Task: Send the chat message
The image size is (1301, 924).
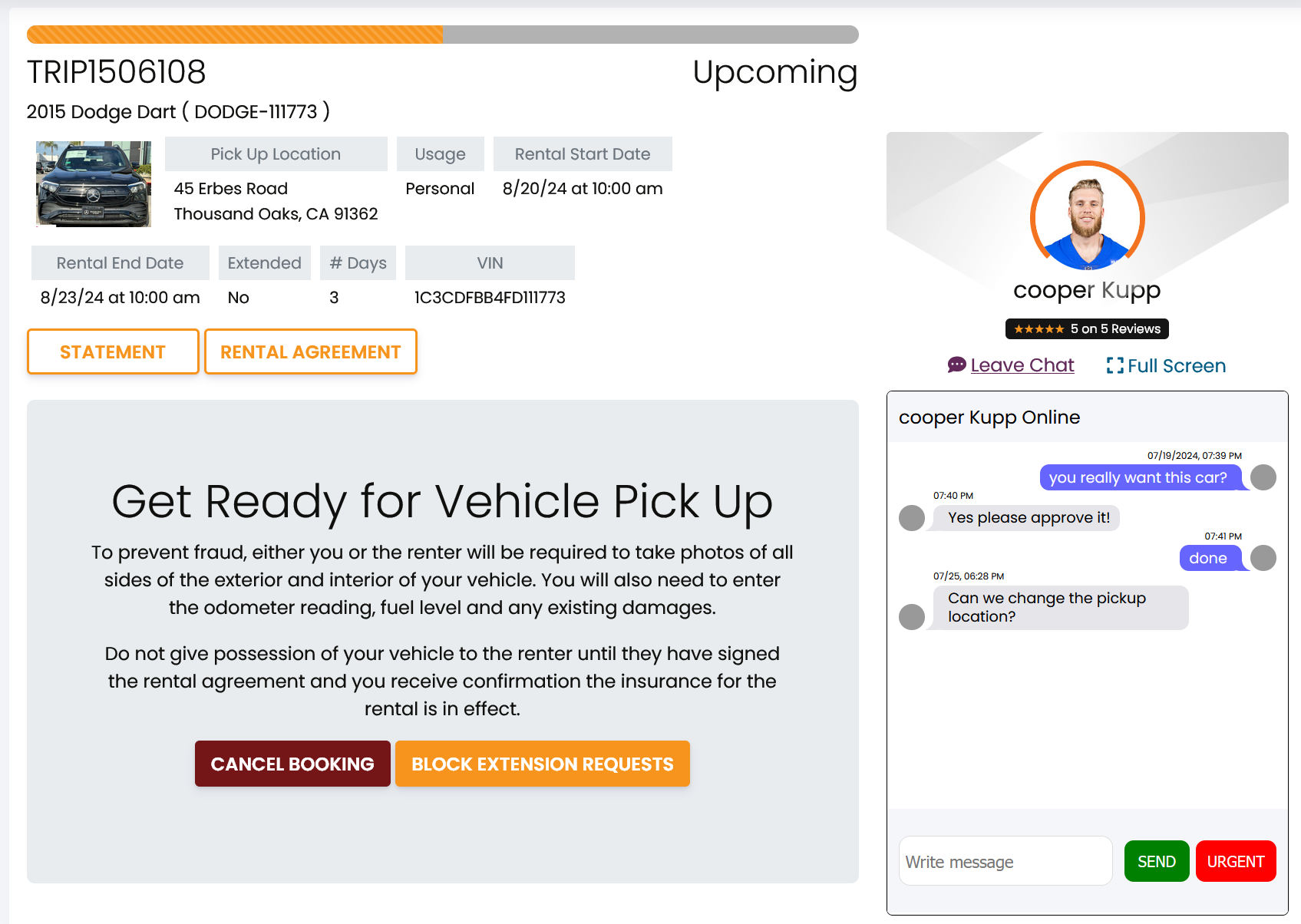Action: [x=1157, y=861]
